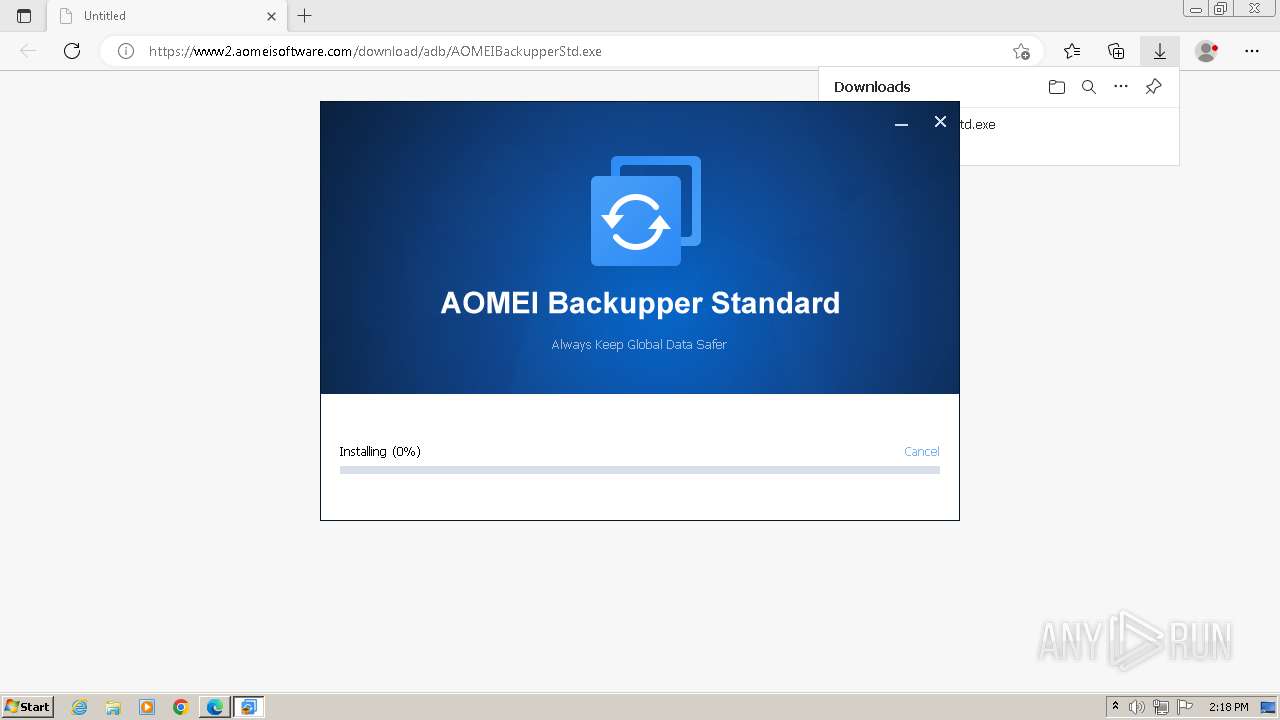View site information icon in address bar
The height and width of the screenshot is (720, 1280).
pyautogui.click(x=126, y=51)
